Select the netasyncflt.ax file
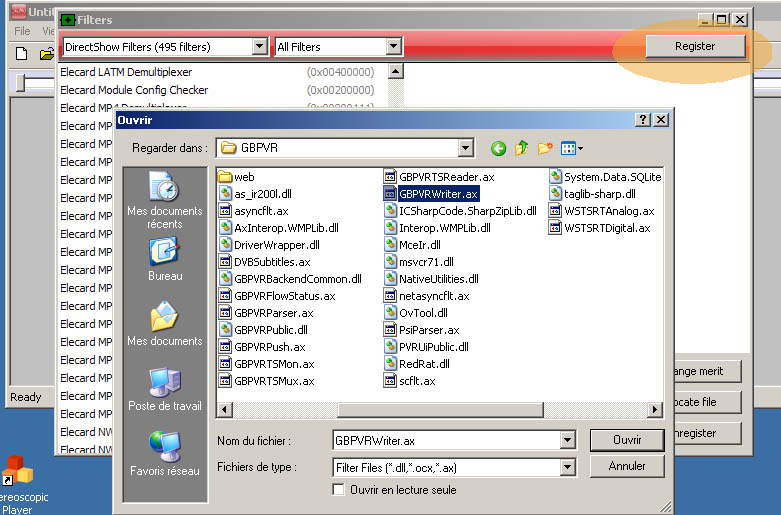The height and width of the screenshot is (515, 781). [427, 296]
